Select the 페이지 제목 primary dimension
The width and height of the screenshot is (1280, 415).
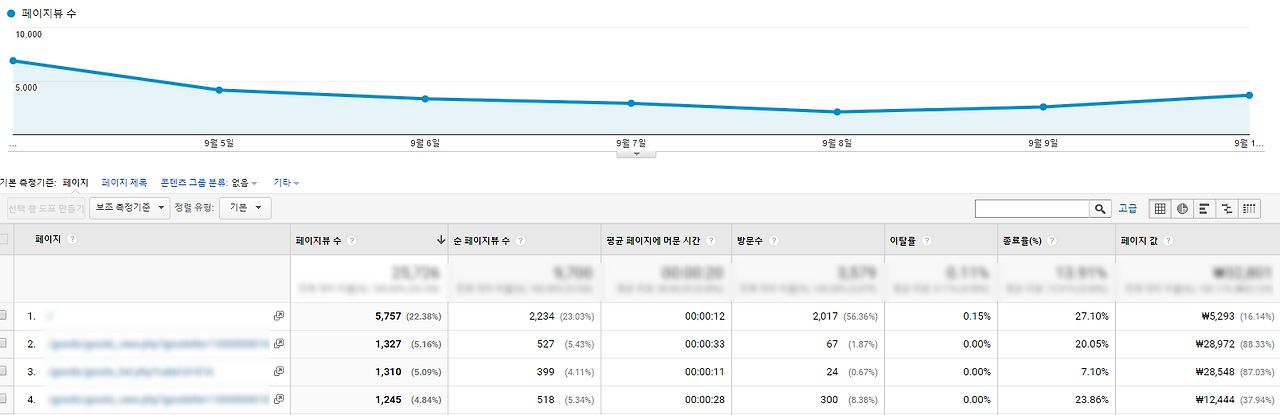(124, 183)
